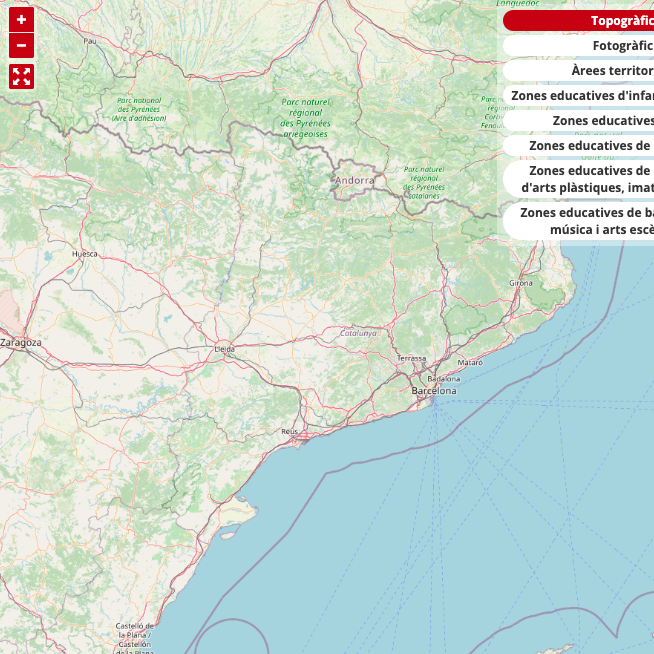Click the Terrassa city label
The image size is (654, 654).
click(411, 357)
